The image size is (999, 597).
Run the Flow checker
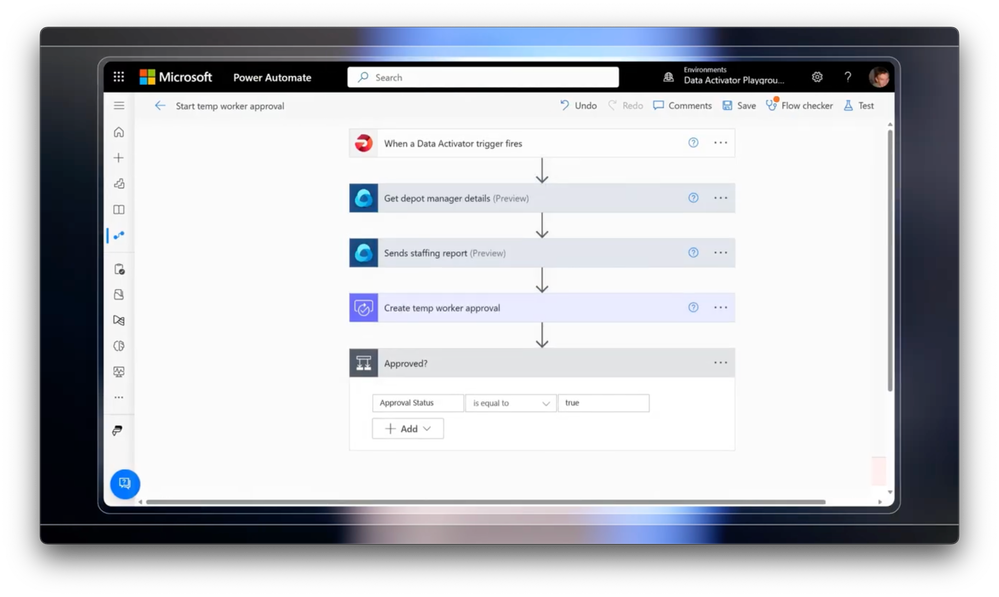click(x=799, y=106)
